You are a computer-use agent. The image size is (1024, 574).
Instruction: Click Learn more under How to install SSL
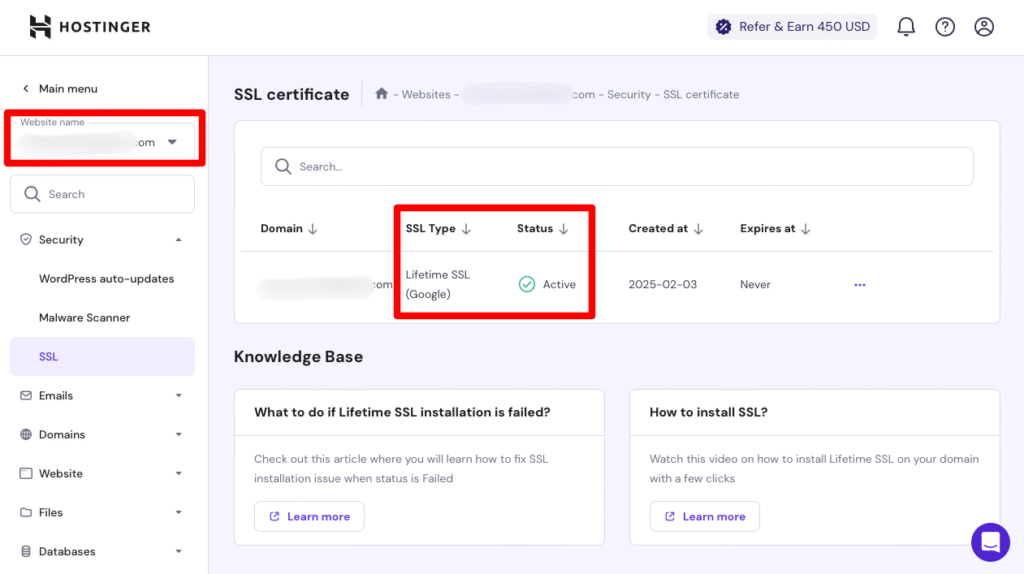(704, 516)
